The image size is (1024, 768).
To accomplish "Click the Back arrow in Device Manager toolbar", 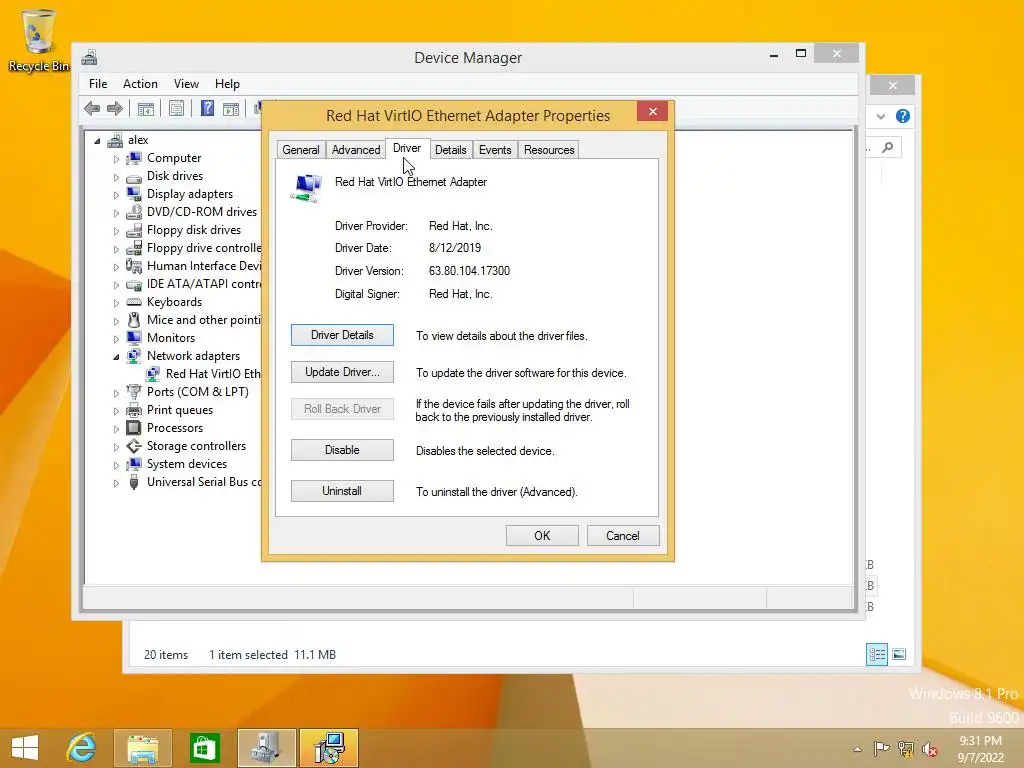I will [92, 108].
